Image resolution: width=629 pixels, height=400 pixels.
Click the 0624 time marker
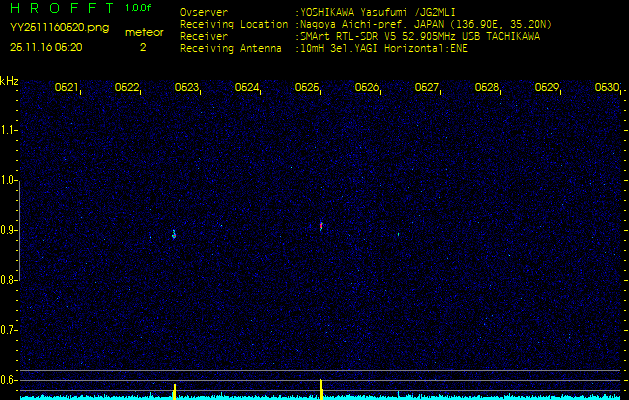[247, 88]
